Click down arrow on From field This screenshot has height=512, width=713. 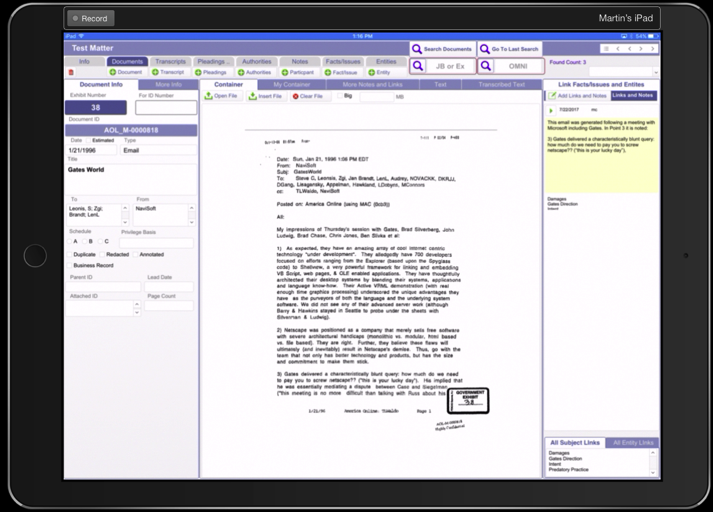(x=192, y=221)
